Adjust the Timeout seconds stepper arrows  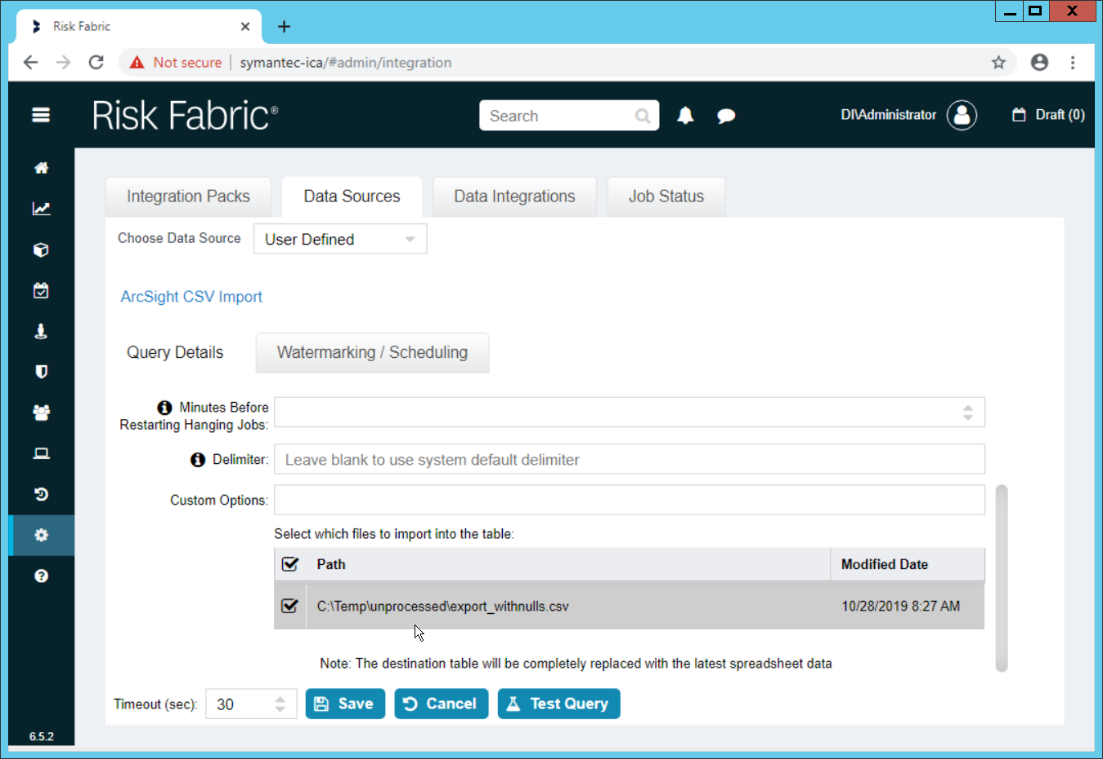click(281, 704)
